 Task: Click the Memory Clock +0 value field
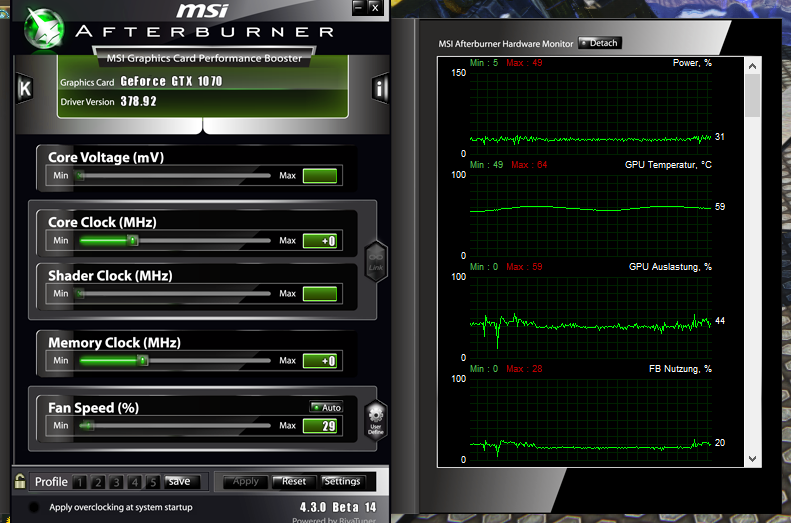click(320, 361)
